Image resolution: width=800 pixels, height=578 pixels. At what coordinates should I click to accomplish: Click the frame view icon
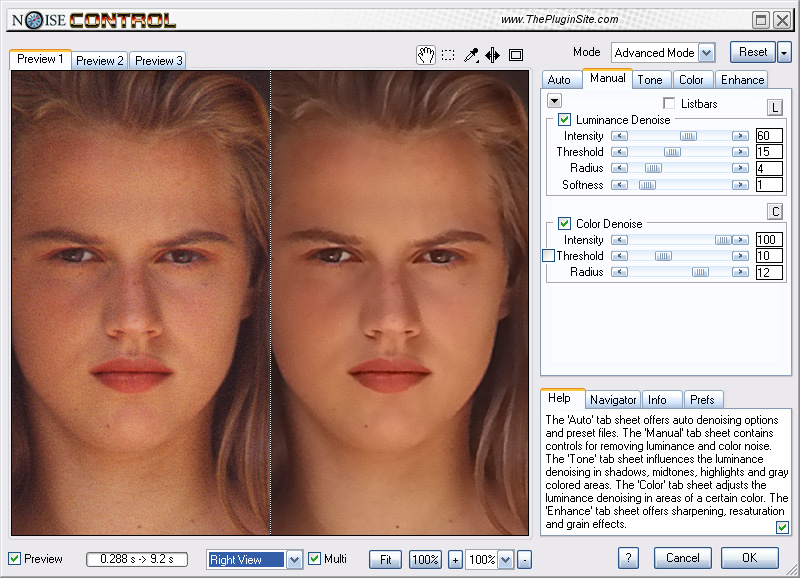point(516,56)
